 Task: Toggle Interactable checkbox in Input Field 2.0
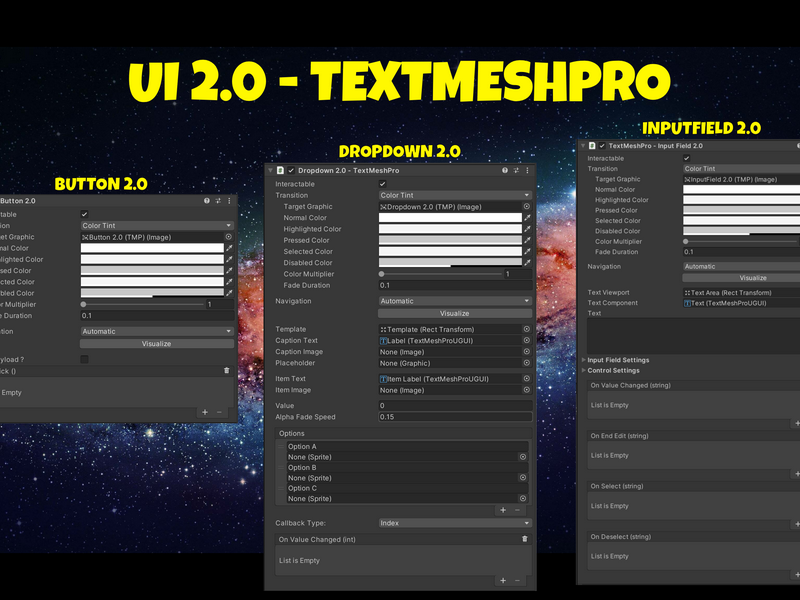point(687,158)
